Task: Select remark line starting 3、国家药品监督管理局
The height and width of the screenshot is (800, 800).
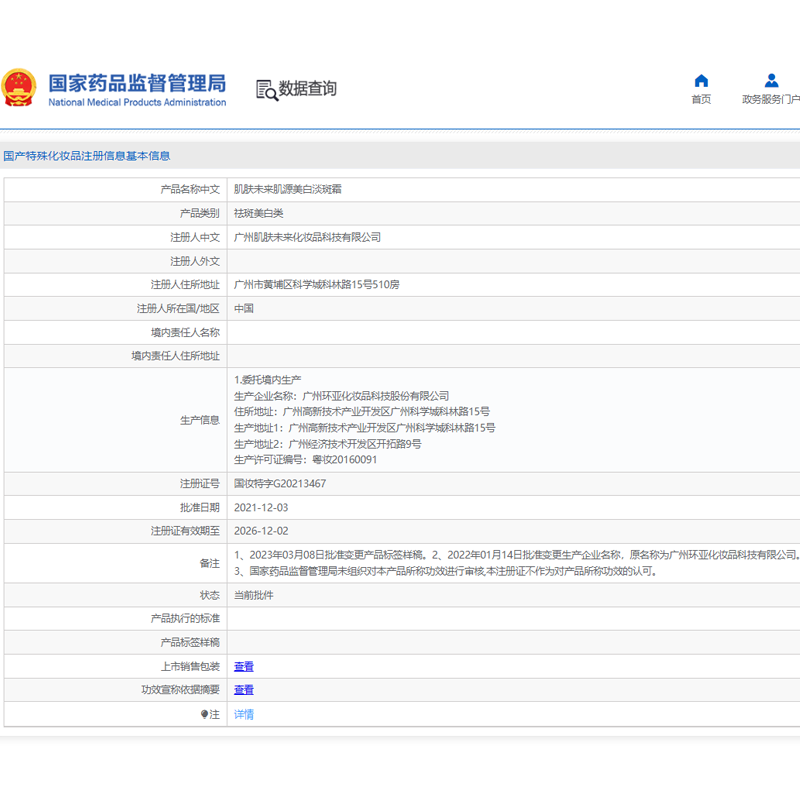Action: [445, 571]
